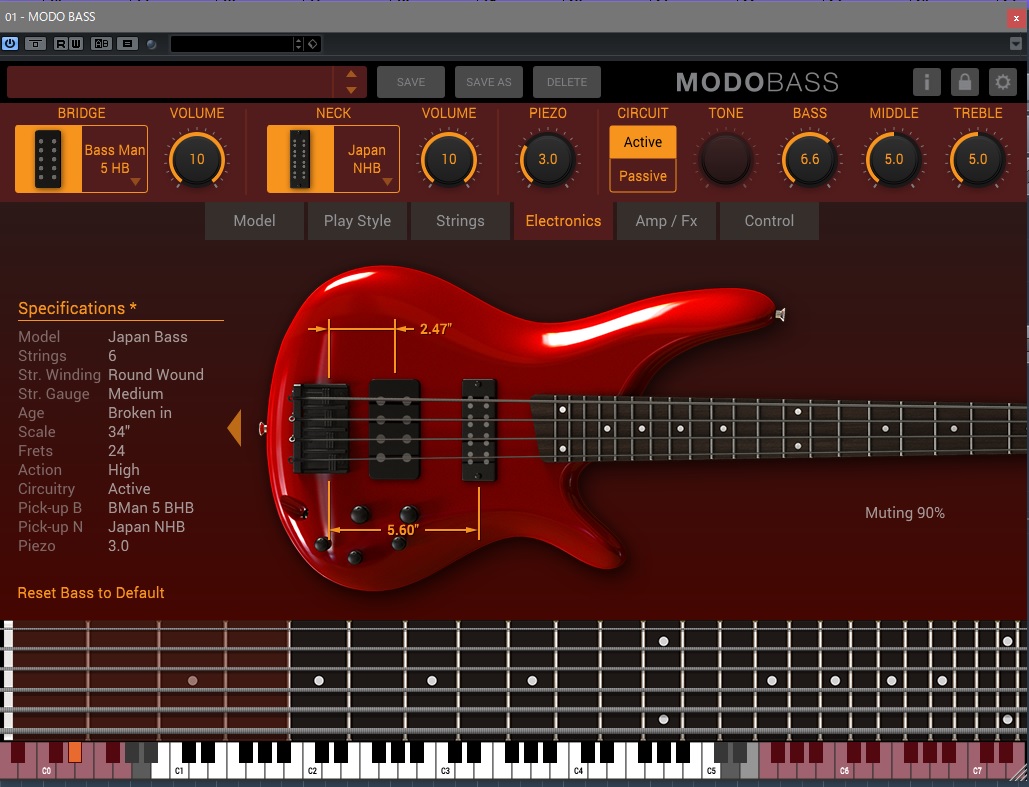Open settings gear in MODO BASS header
Viewport: 1029px width, 787px height.
[x=1003, y=82]
